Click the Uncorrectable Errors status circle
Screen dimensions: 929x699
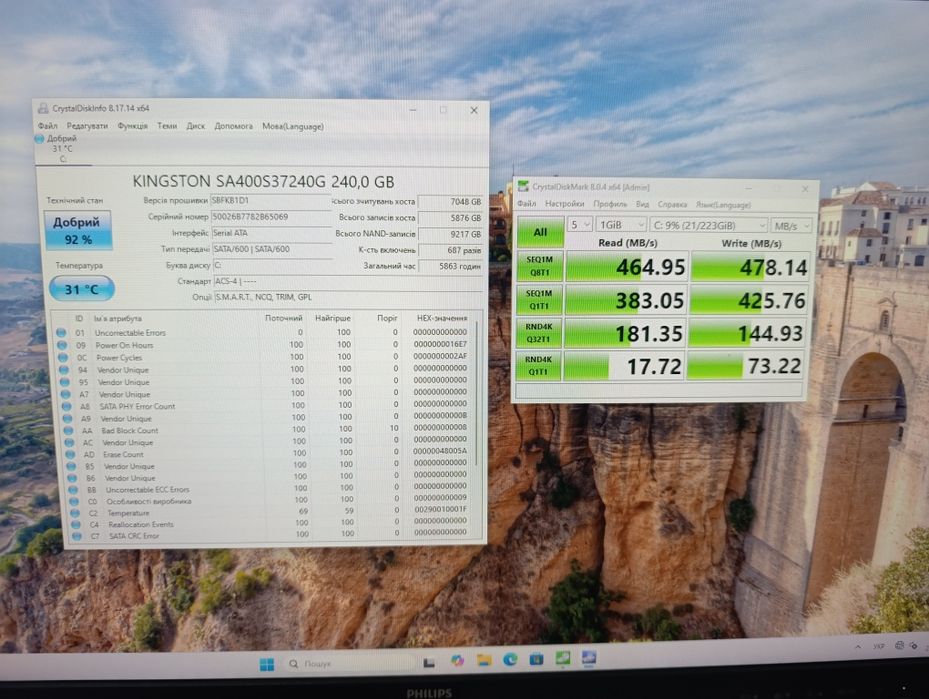pos(61,333)
